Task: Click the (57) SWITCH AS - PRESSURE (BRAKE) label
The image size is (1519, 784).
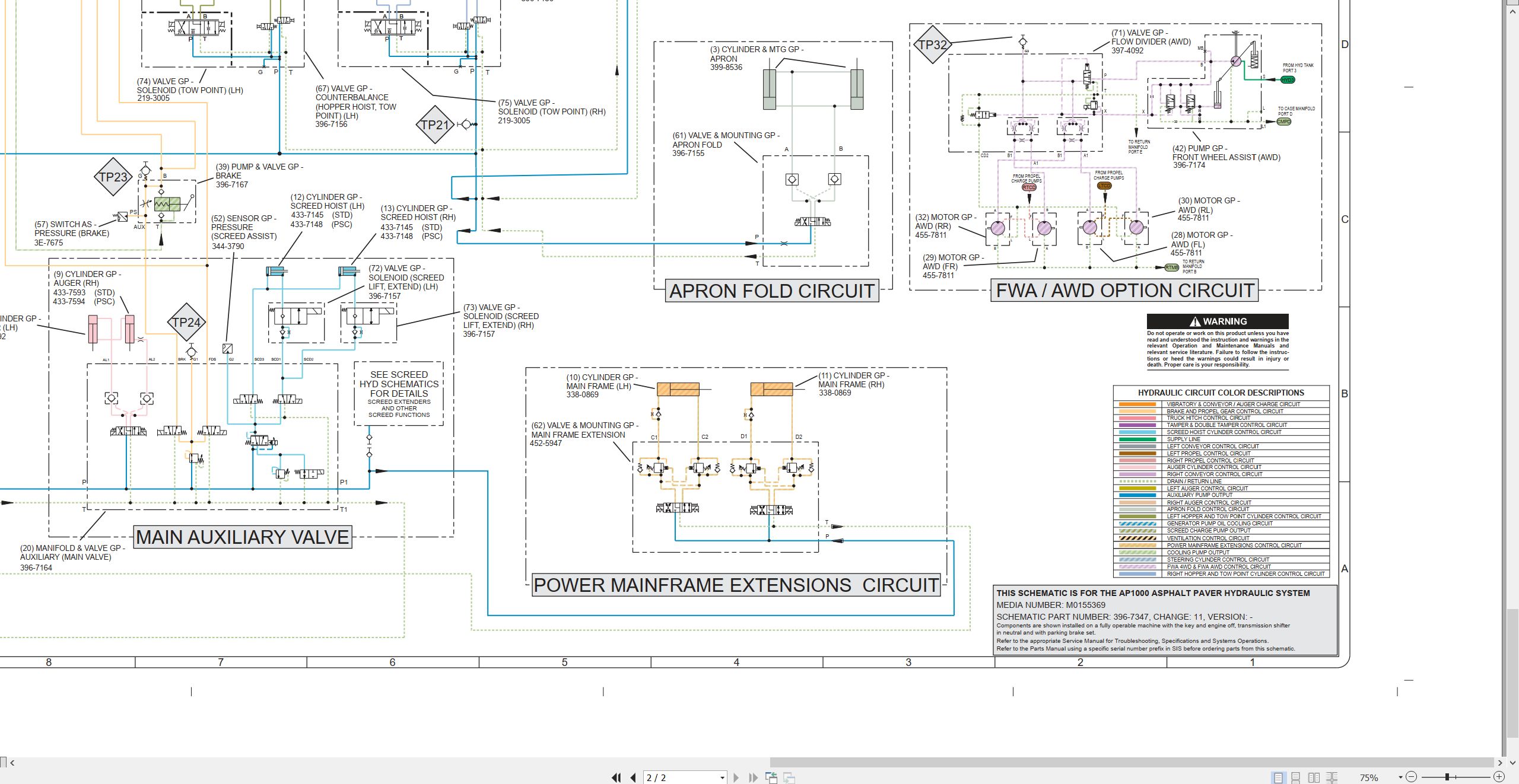Action: click(71, 233)
